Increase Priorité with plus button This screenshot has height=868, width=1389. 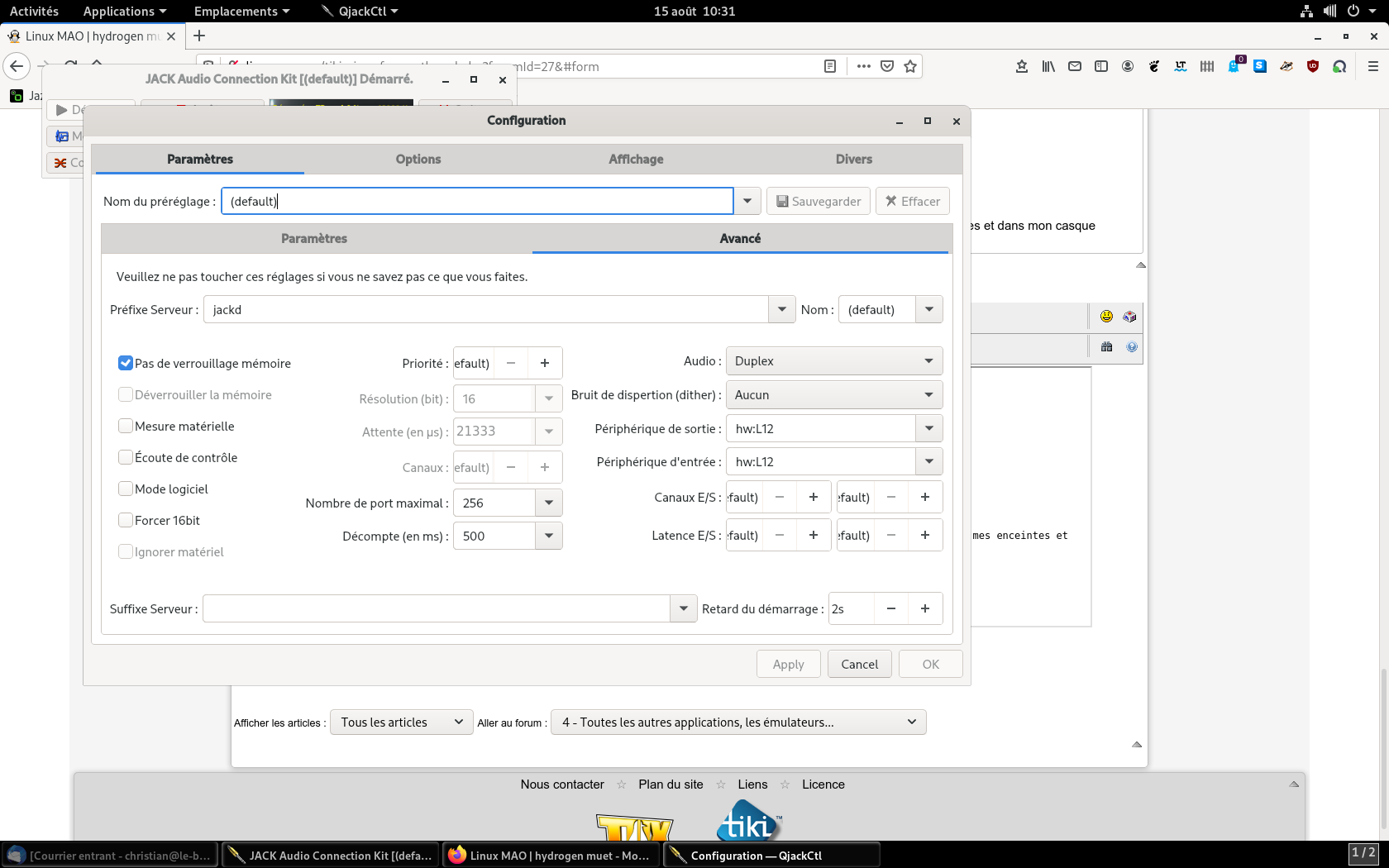pos(545,363)
